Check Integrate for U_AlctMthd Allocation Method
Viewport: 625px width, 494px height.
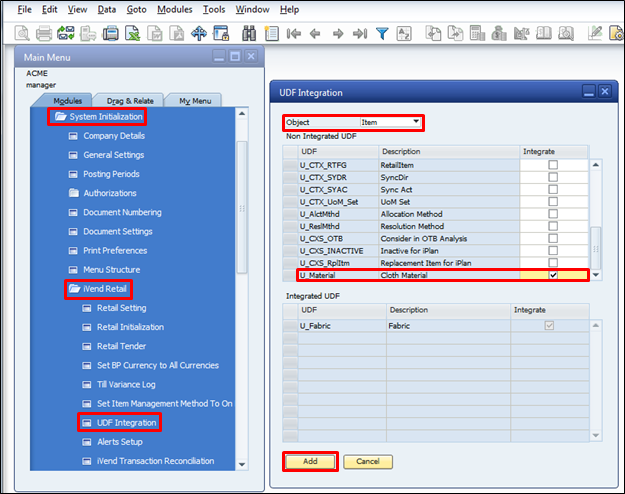tap(553, 214)
